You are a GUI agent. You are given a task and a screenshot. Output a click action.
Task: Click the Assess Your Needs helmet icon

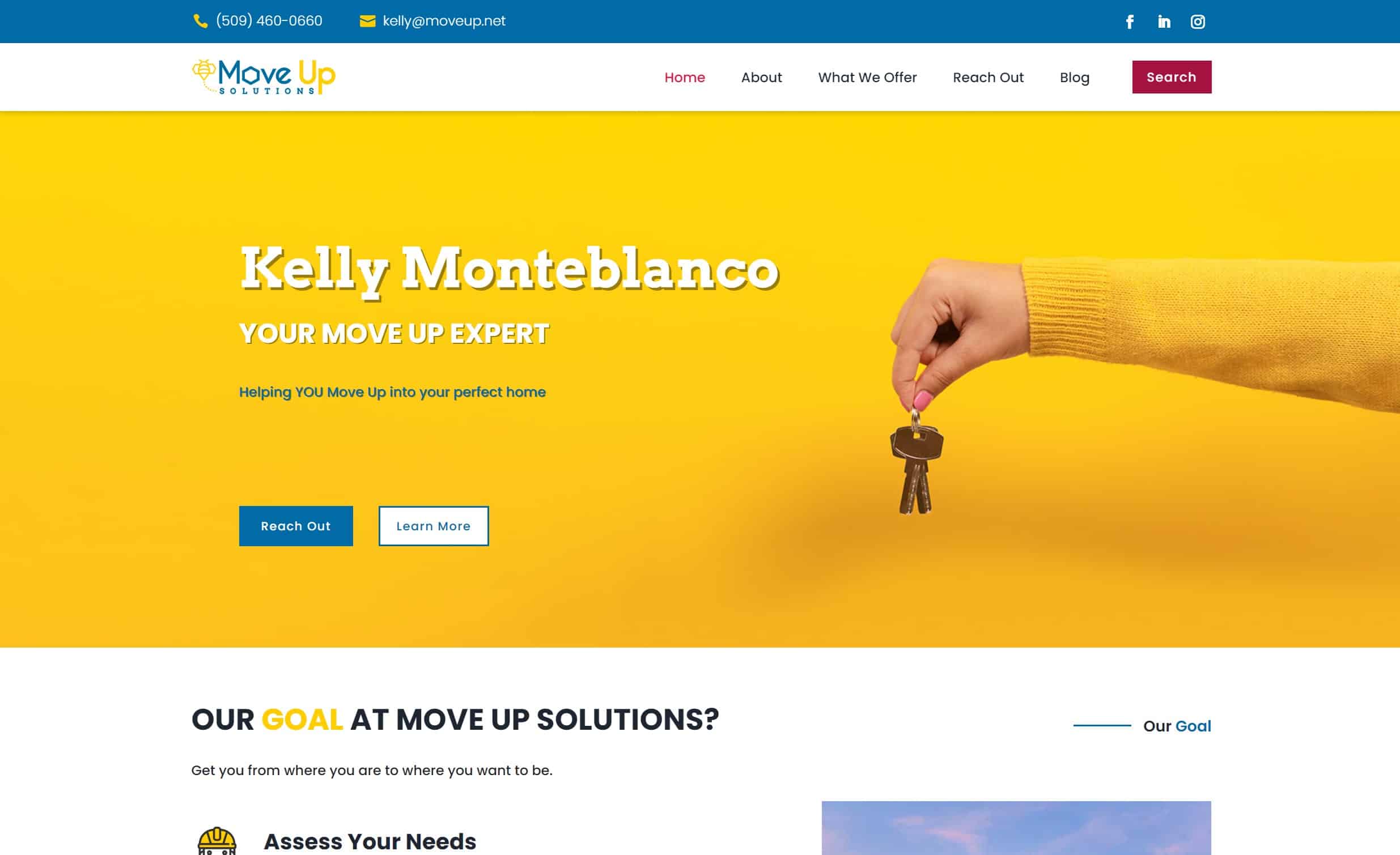coord(217,839)
